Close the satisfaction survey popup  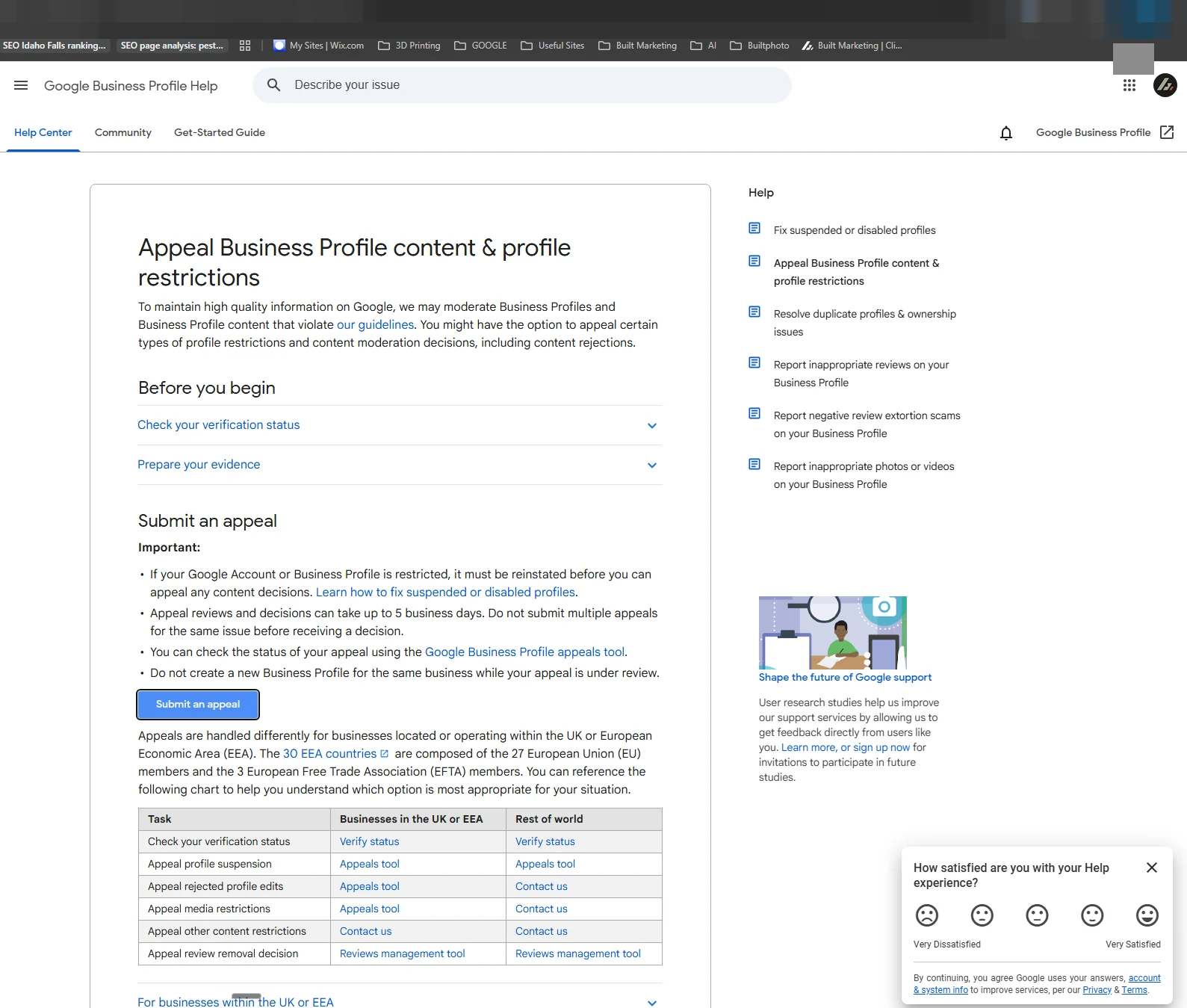tap(1152, 868)
